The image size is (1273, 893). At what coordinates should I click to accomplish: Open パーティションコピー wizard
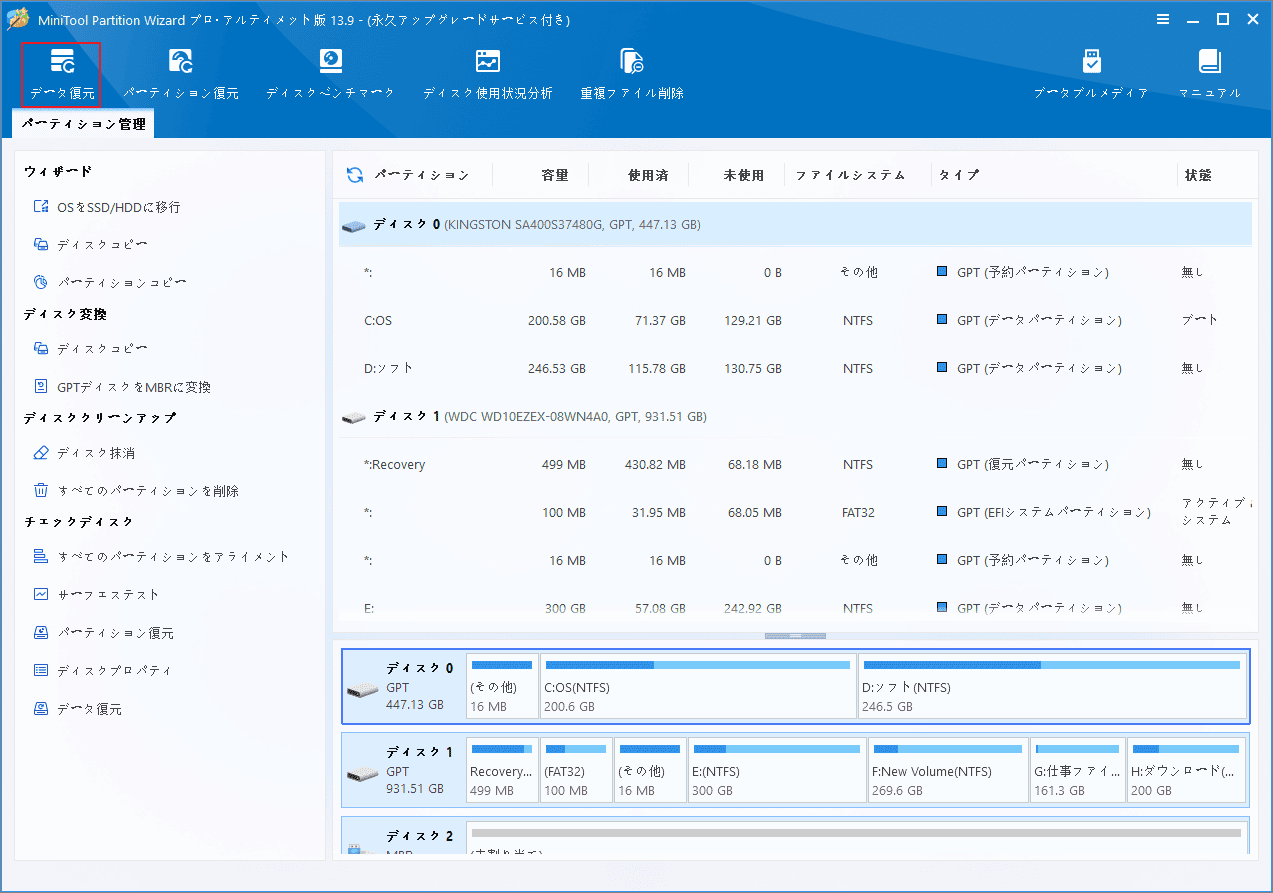[110, 282]
